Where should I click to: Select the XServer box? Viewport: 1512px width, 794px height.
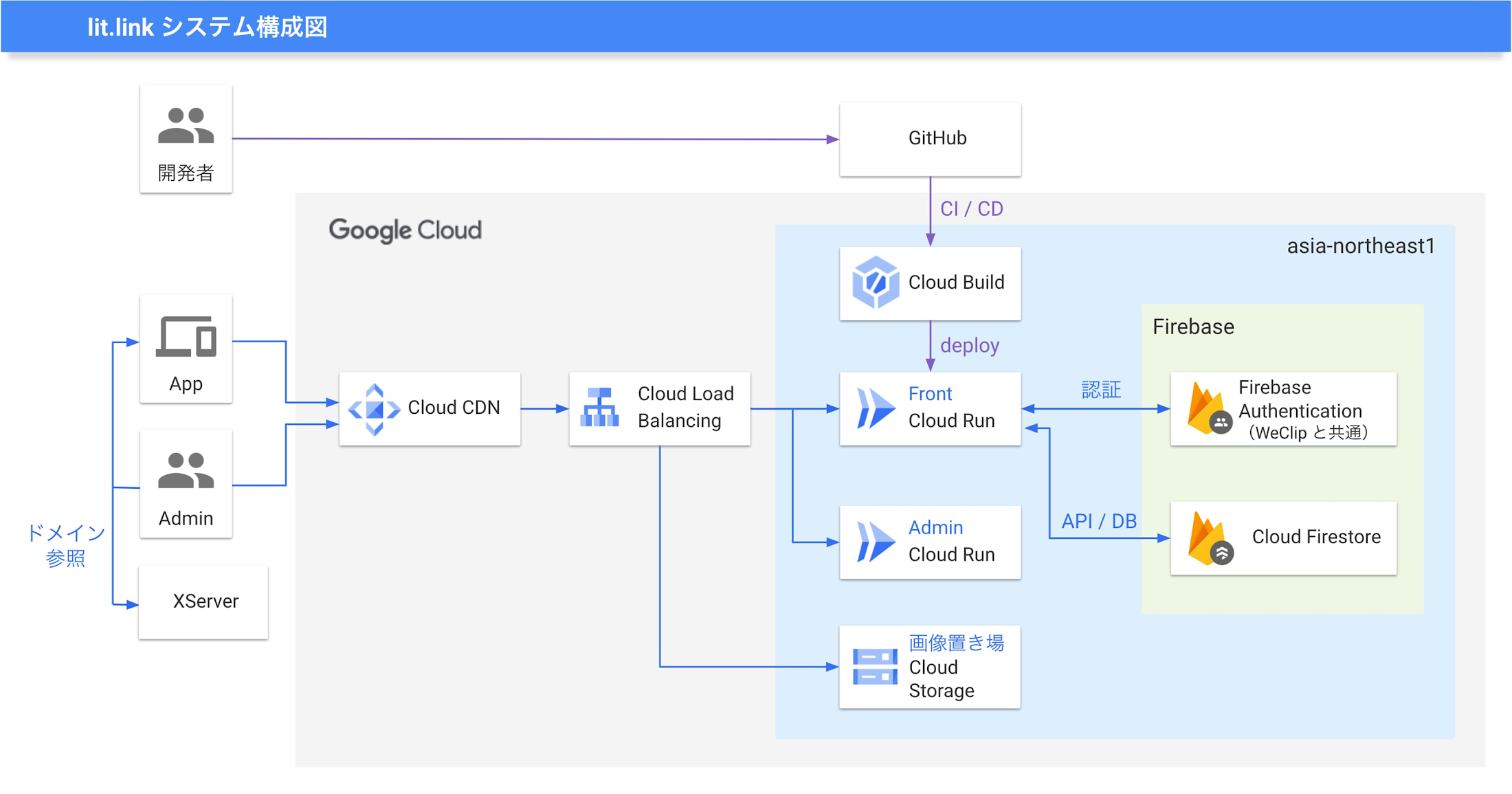pos(203,602)
